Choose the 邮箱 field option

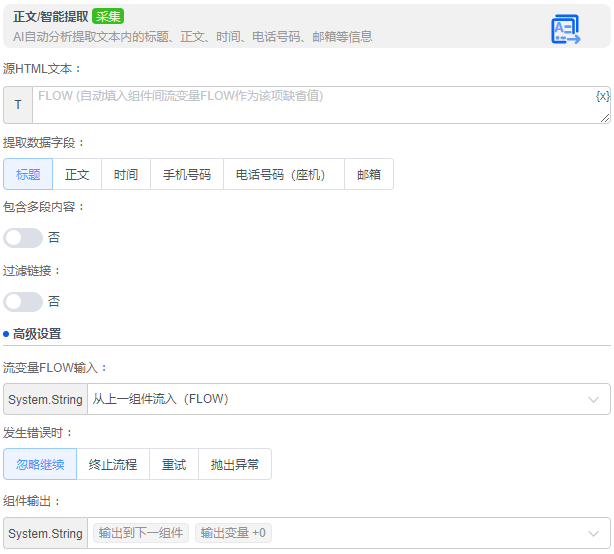pos(369,174)
